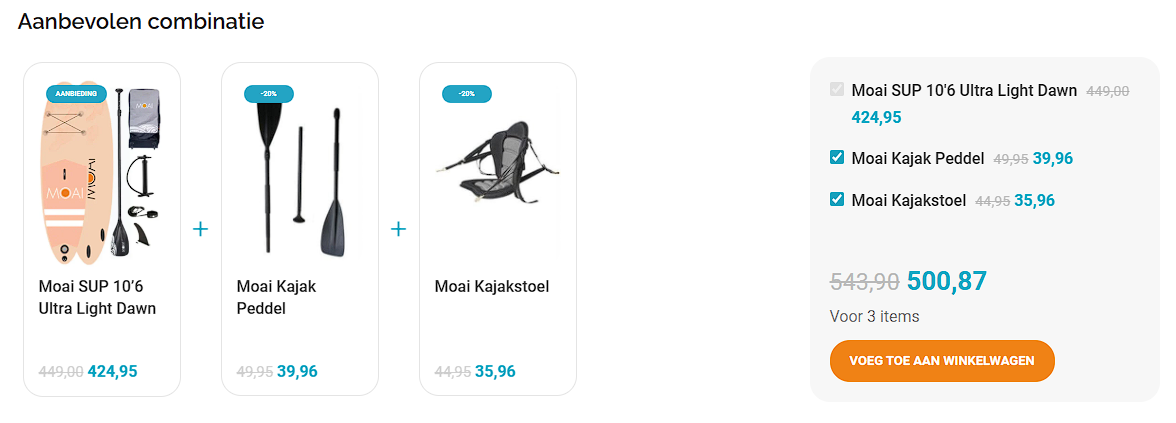
Task: Open Moai SUP 10'6 Ultra Light Dawn card title
Action: (x=98, y=298)
